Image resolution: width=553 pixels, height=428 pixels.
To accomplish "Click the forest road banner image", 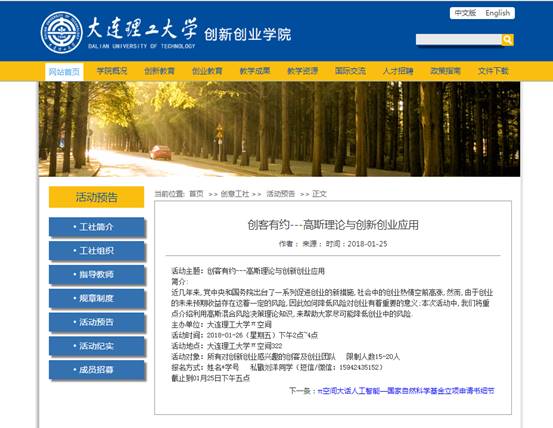I will [x=279, y=129].
